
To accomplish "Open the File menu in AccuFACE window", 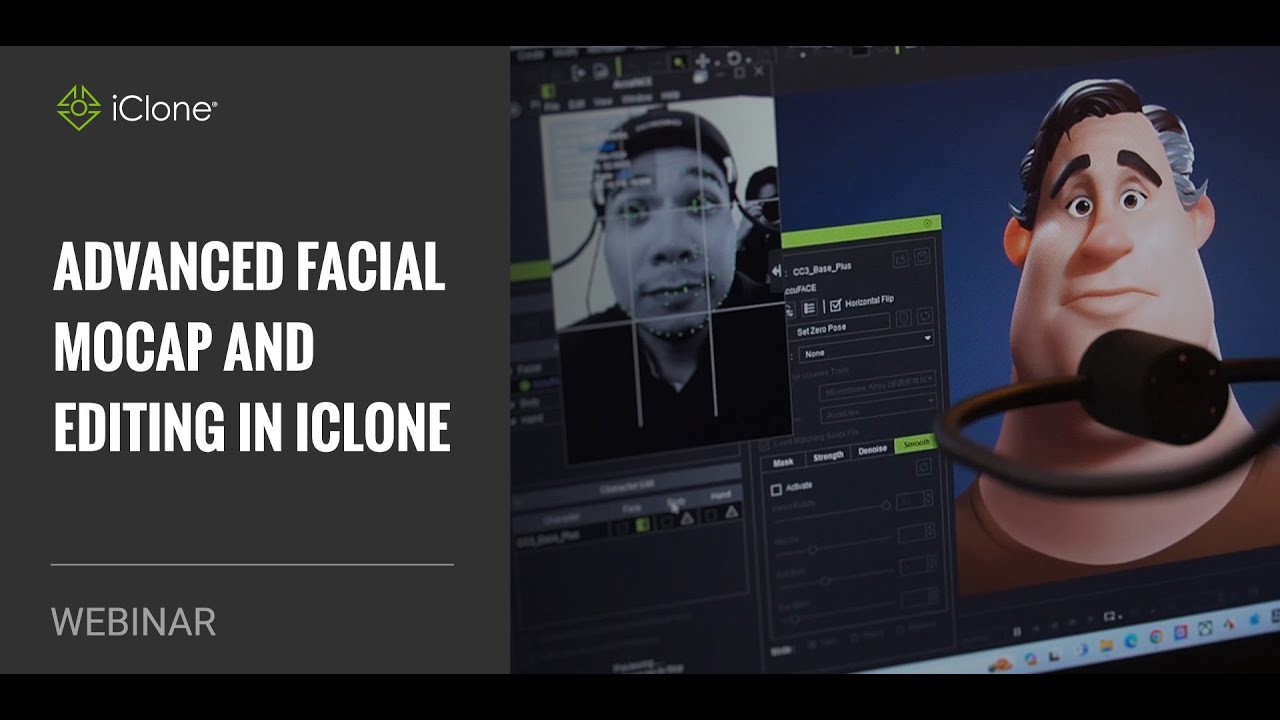I will coord(551,106).
